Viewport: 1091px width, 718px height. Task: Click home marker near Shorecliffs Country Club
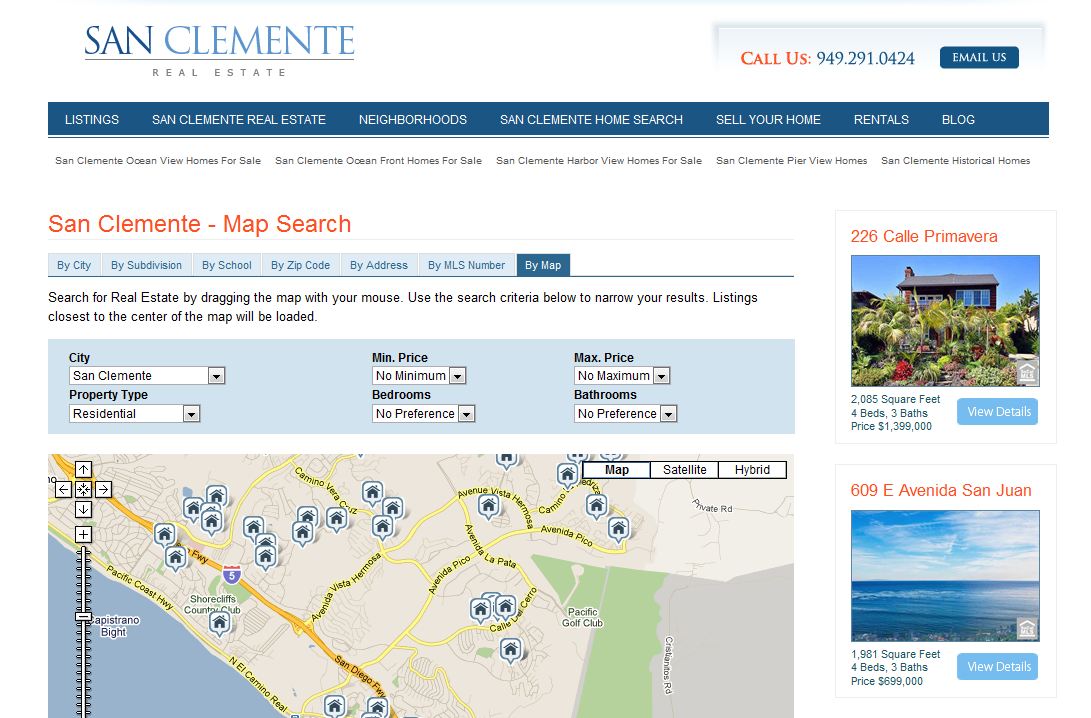tap(220, 623)
